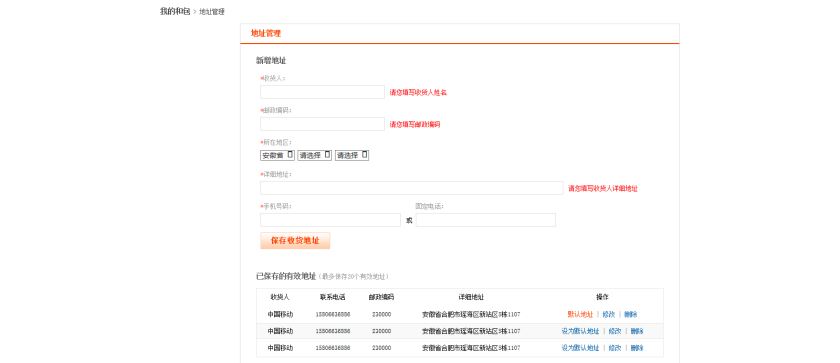Focus the 手机号码 mobile number field
The height and width of the screenshot is (363, 840).
(331, 220)
